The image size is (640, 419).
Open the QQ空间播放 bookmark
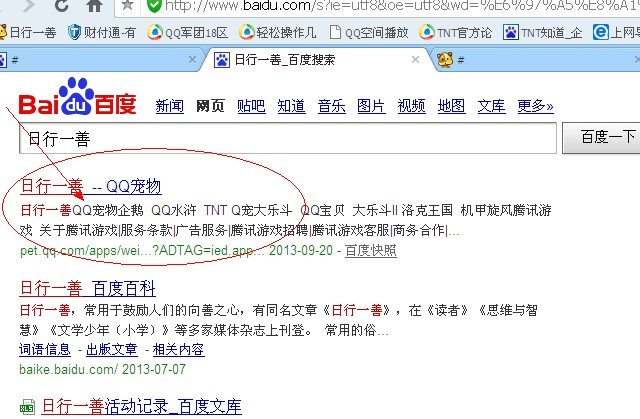369,32
